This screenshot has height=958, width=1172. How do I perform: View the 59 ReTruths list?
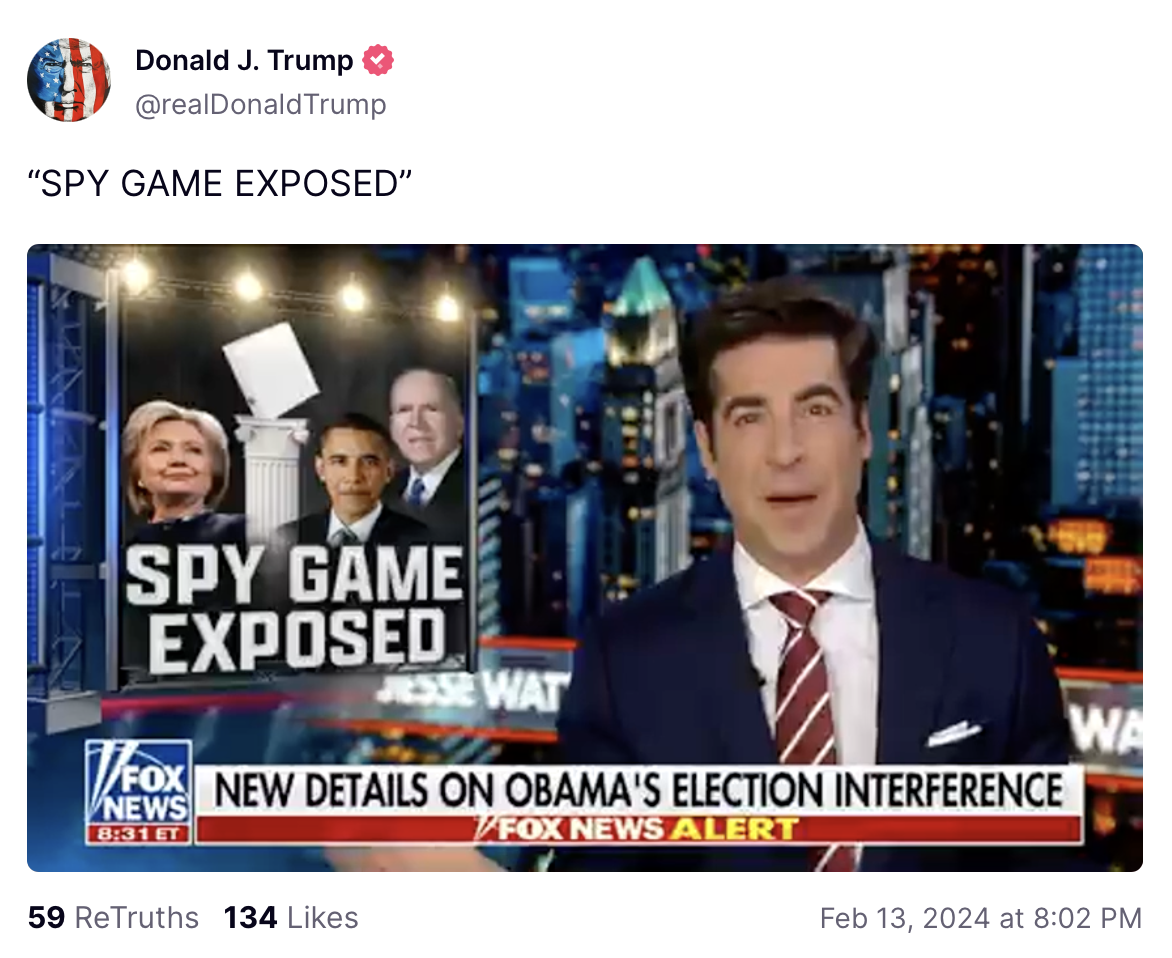[x=113, y=918]
